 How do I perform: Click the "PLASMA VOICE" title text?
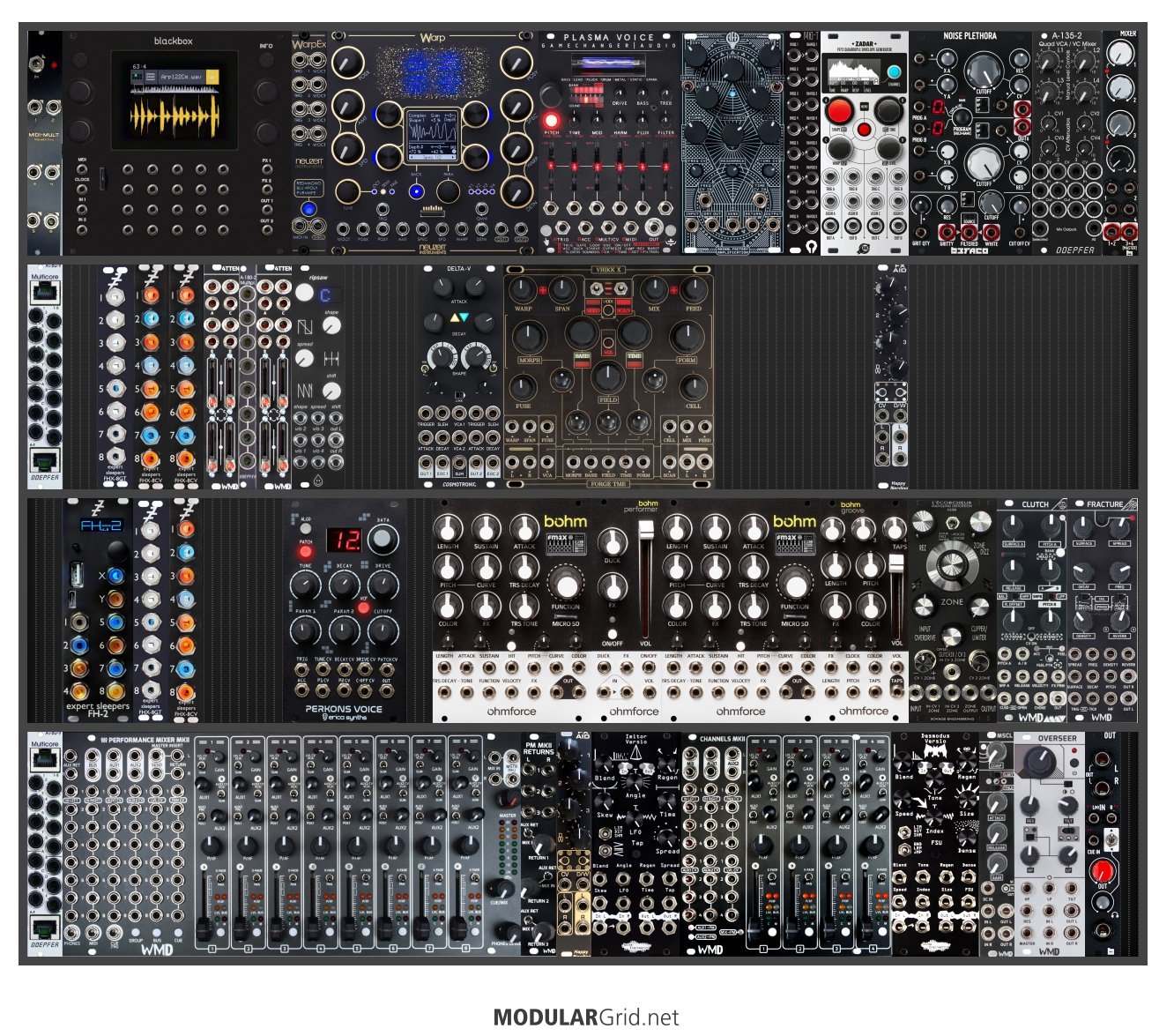tap(610, 37)
